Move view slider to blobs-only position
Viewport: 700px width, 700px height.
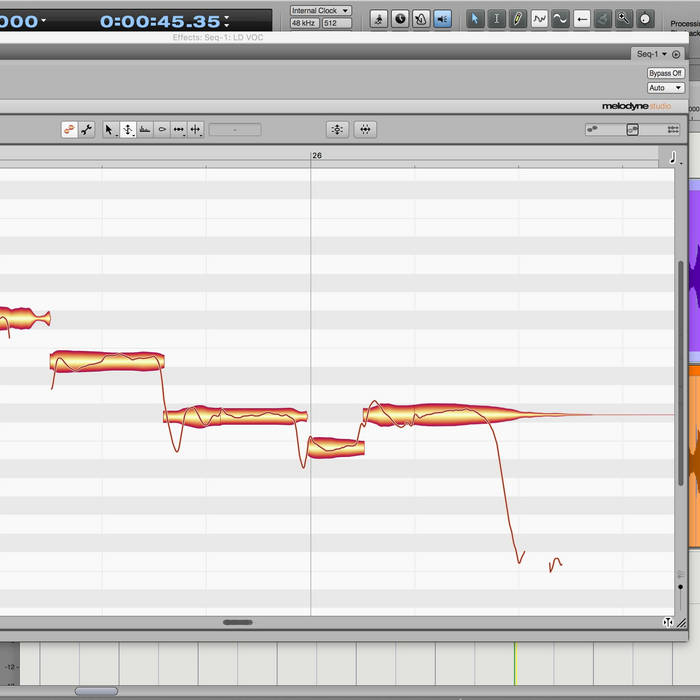pos(592,129)
